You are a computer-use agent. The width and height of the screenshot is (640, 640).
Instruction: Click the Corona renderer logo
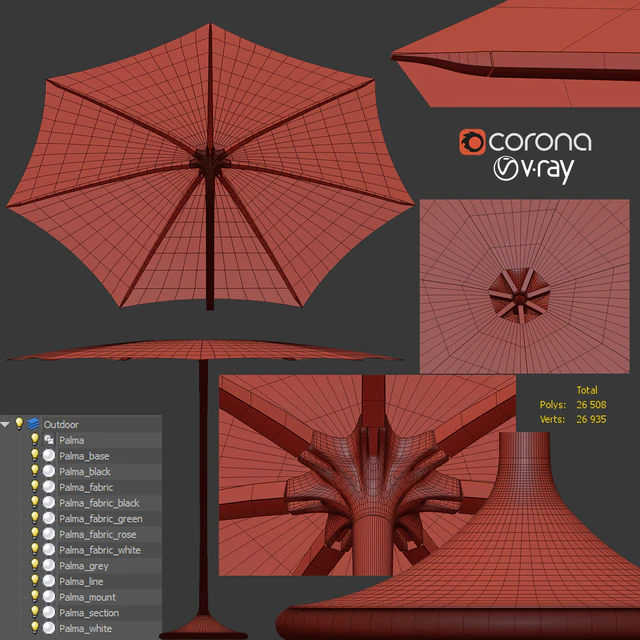(525, 141)
